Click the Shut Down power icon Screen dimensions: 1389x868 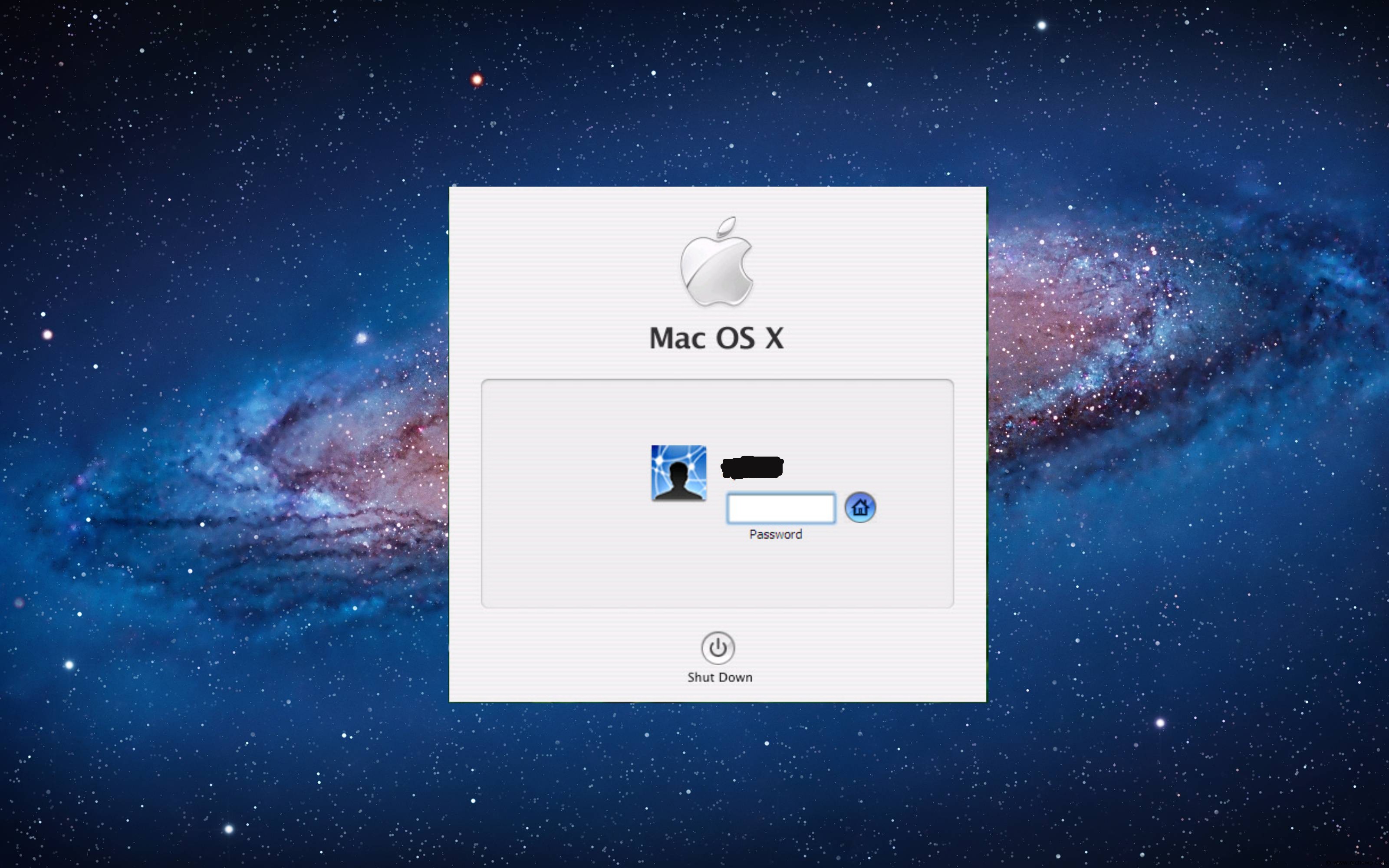718,648
